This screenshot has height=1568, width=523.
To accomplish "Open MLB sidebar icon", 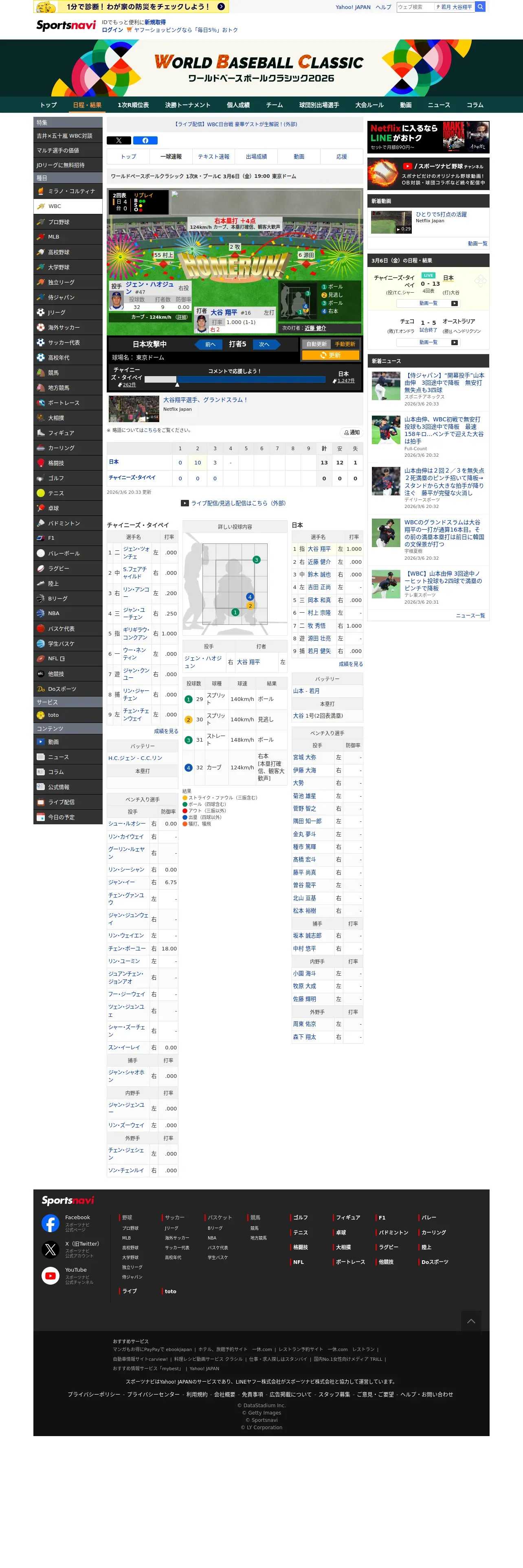I will (x=41, y=237).
